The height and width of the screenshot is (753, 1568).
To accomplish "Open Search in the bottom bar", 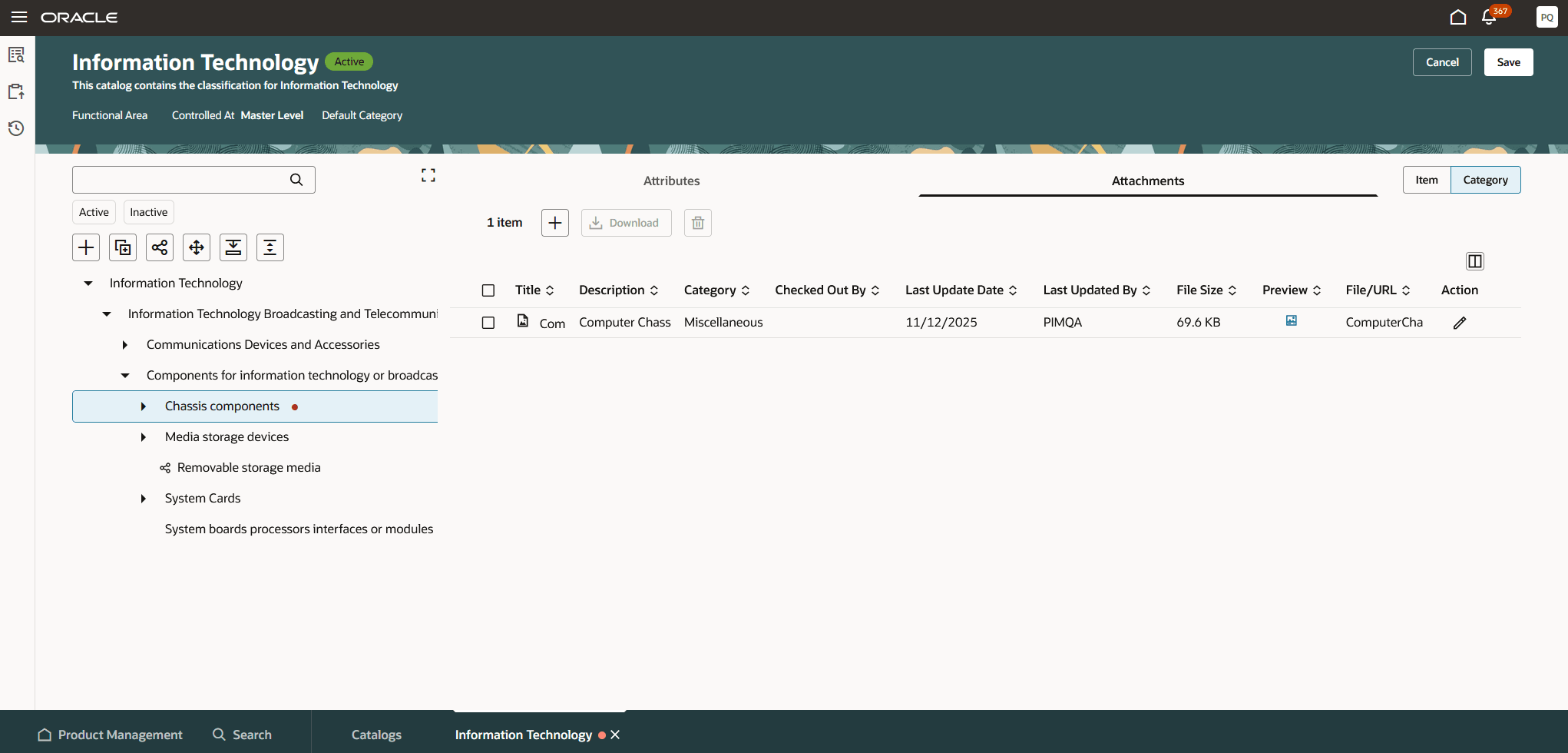I will 243,735.
